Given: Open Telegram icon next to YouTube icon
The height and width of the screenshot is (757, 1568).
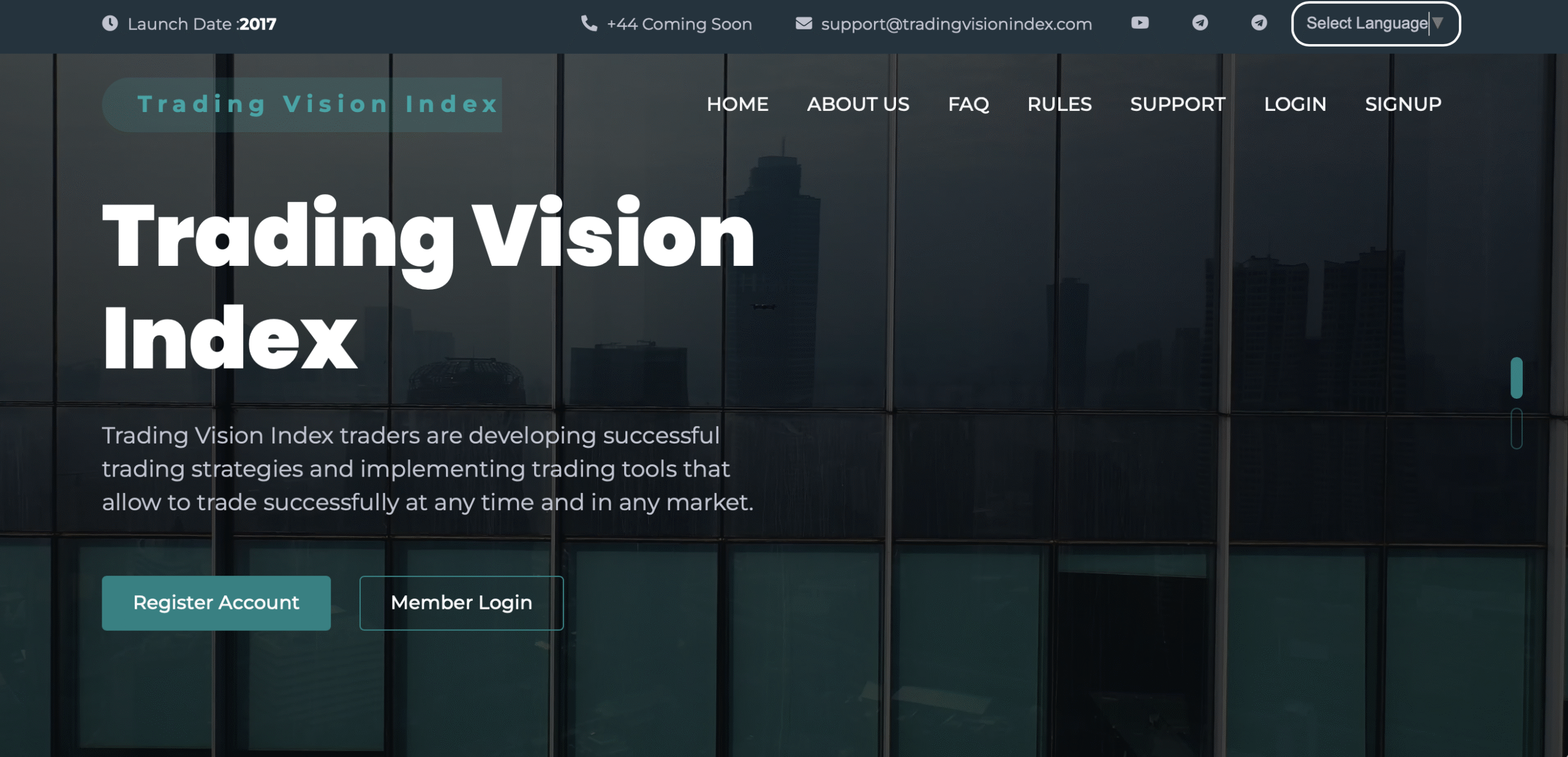Looking at the screenshot, I should click(x=1200, y=23).
